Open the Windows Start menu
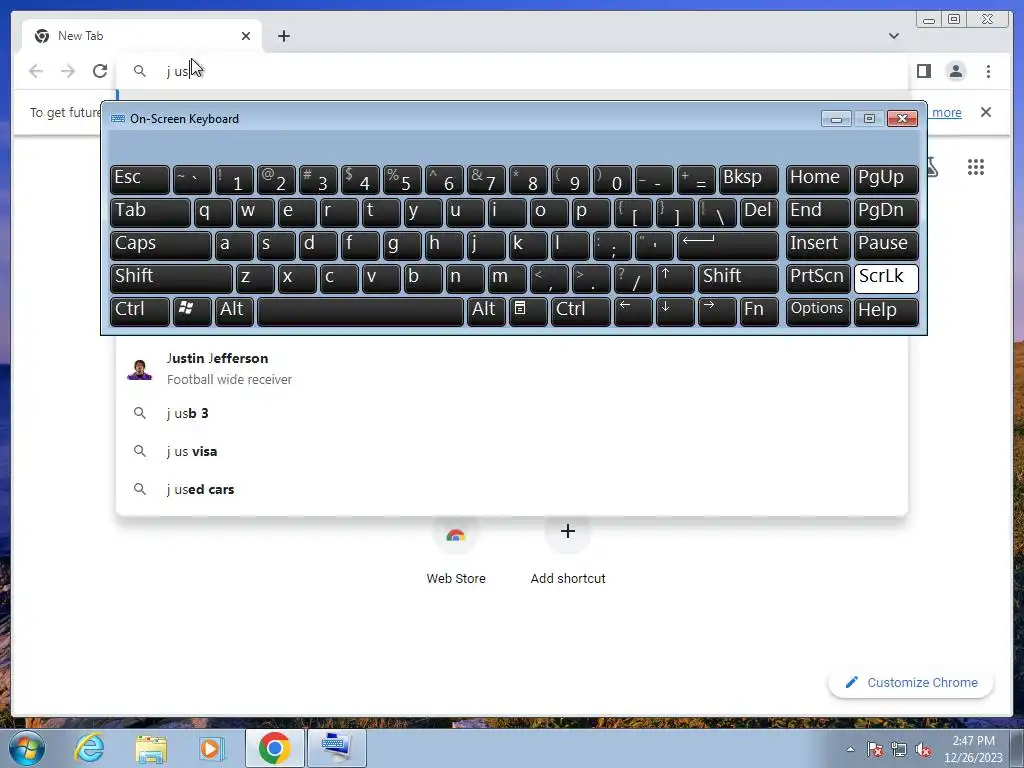Viewport: 1024px width, 768px height. click(26, 748)
